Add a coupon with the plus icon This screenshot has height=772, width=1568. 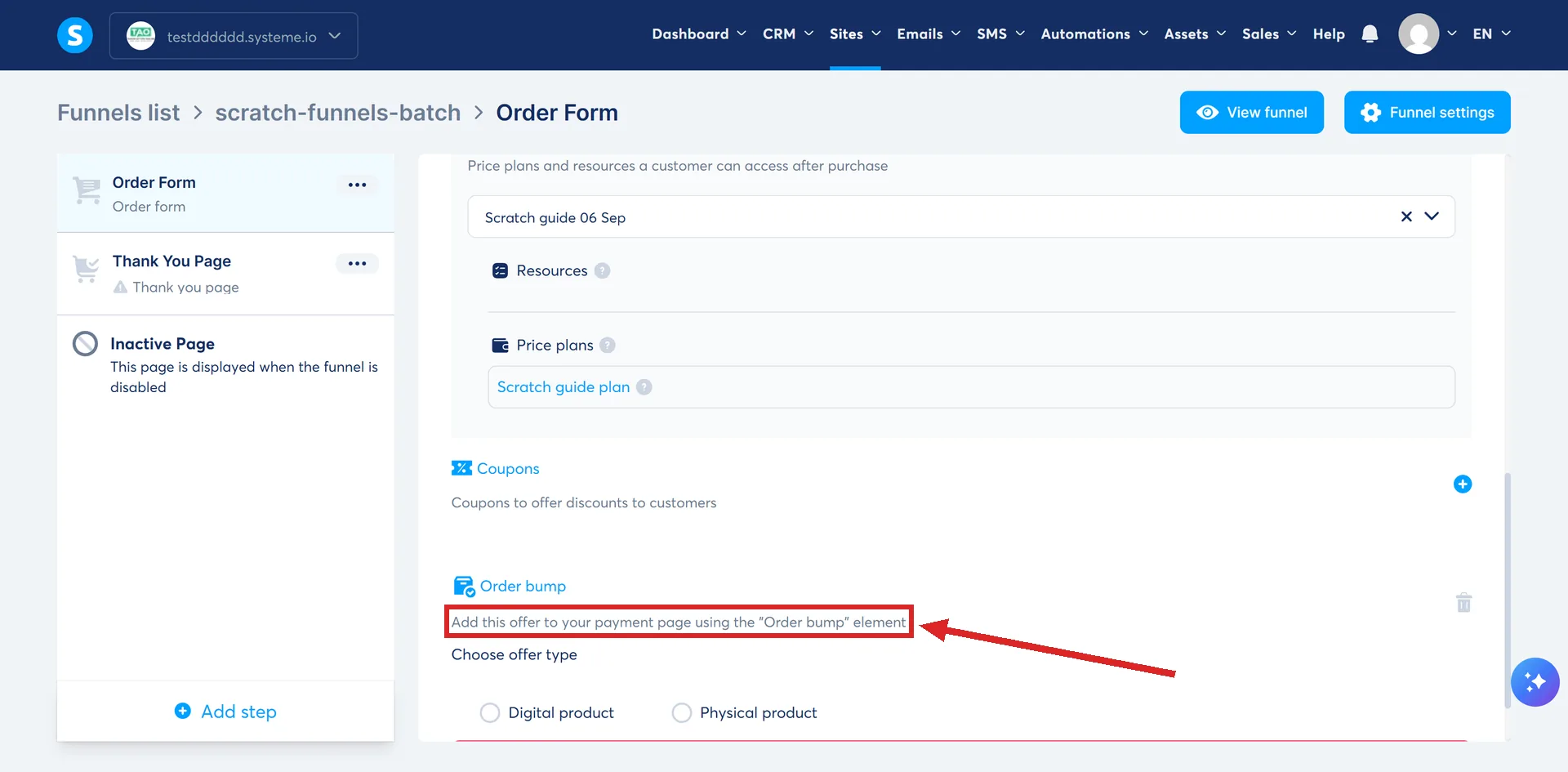(1462, 484)
